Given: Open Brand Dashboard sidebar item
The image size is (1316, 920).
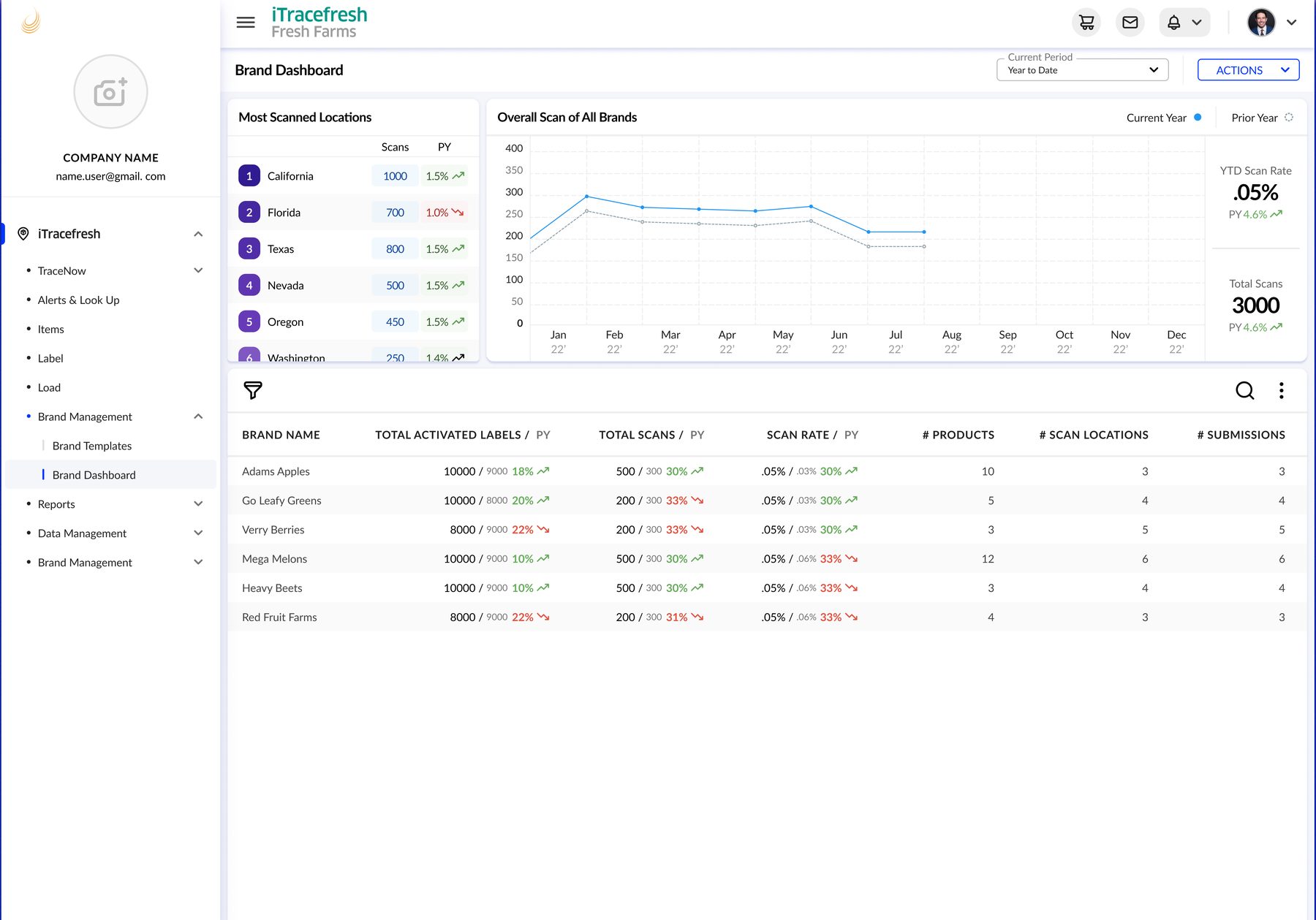Looking at the screenshot, I should (111, 475).
